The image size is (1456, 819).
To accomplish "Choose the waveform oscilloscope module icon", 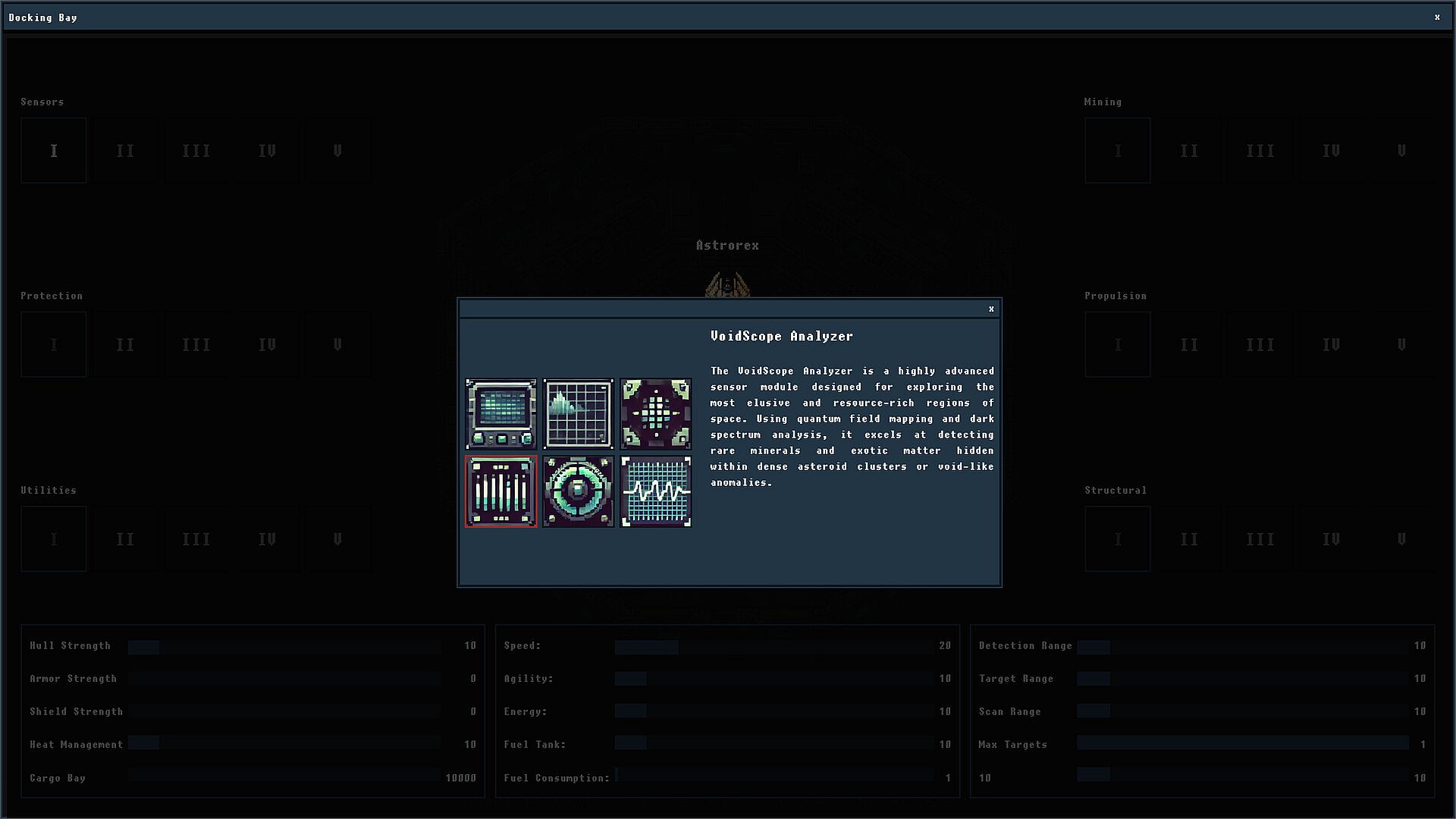I will pos(655,491).
